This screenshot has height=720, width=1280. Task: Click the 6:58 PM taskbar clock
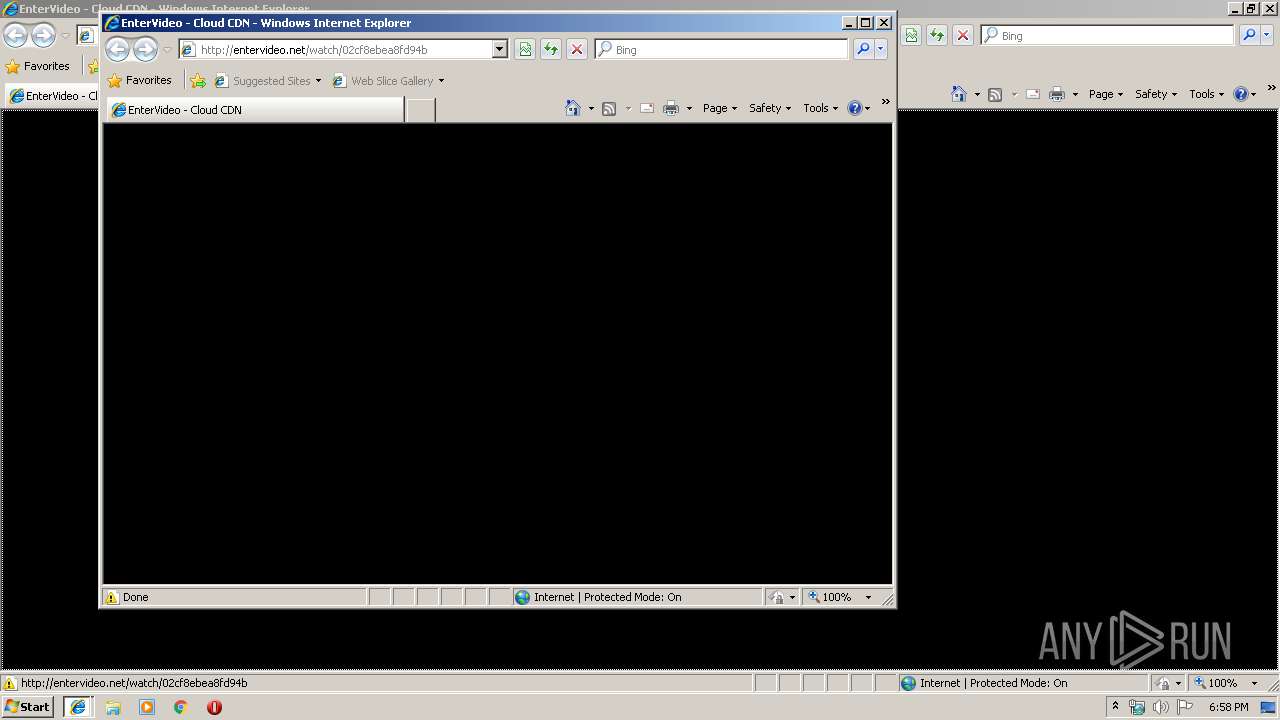pyautogui.click(x=1228, y=707)
